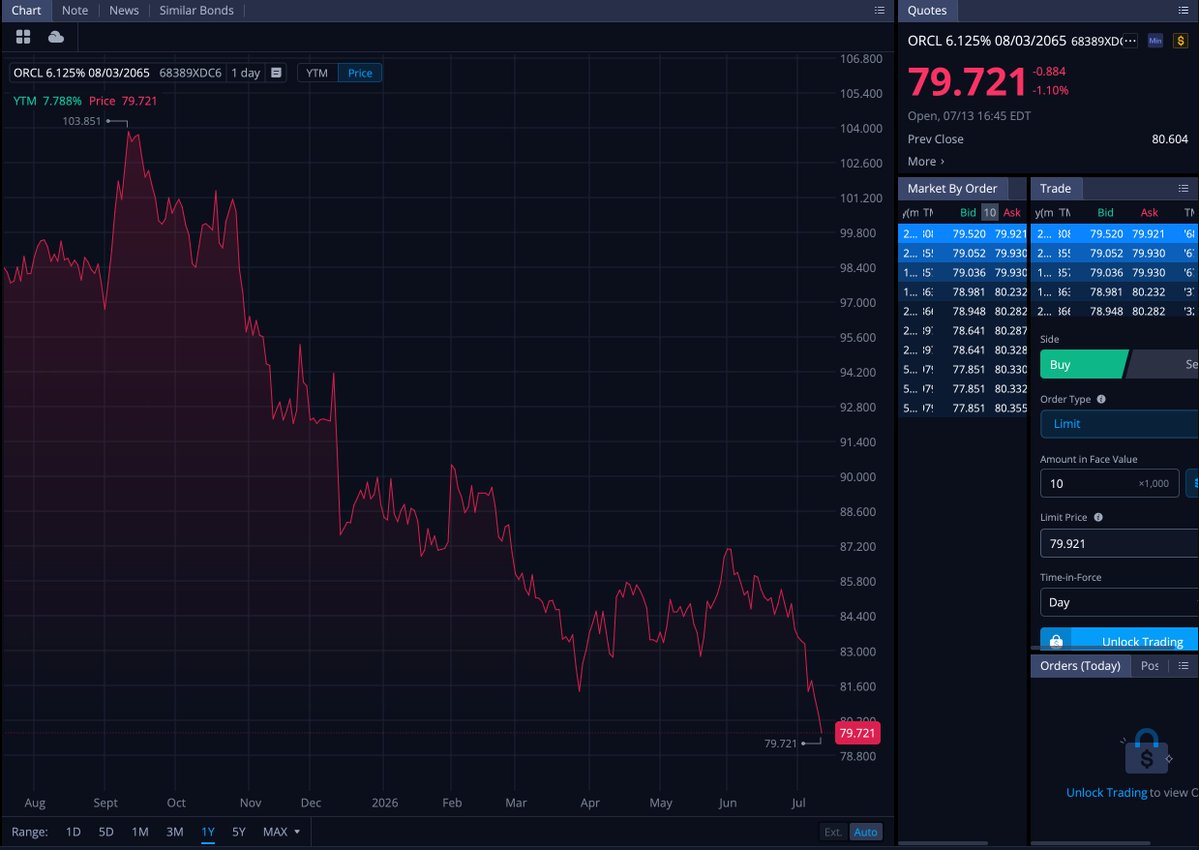
Task: Select the Orders (Today) tab
Action: coord(1080,666)
